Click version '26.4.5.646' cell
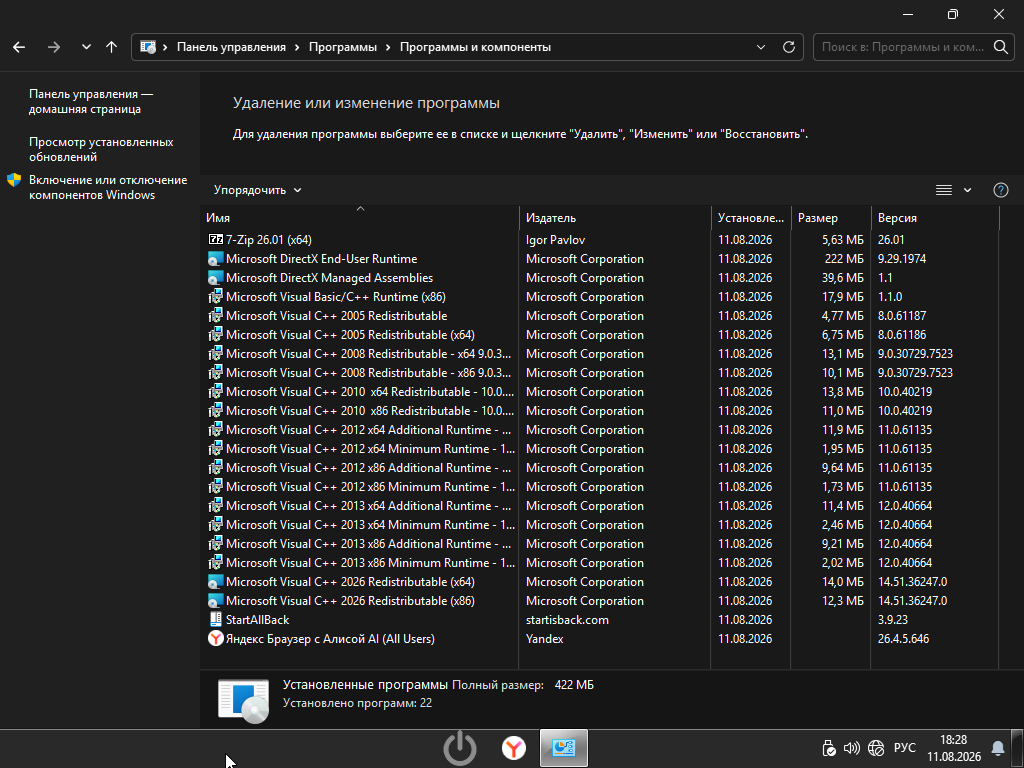 point(903,638)
